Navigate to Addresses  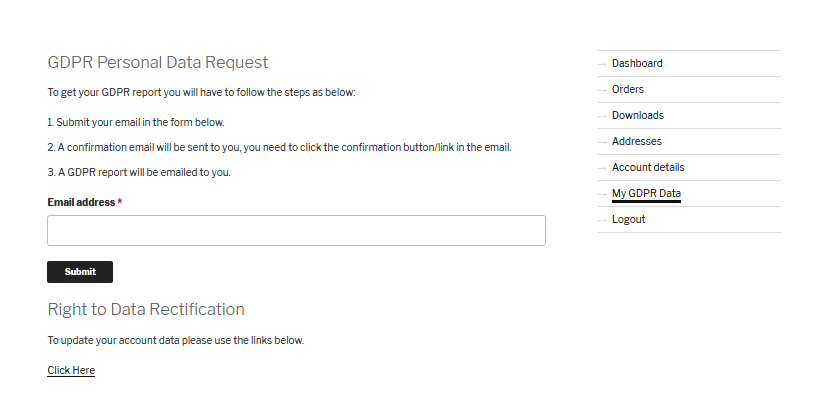click(x=636, y=141)
